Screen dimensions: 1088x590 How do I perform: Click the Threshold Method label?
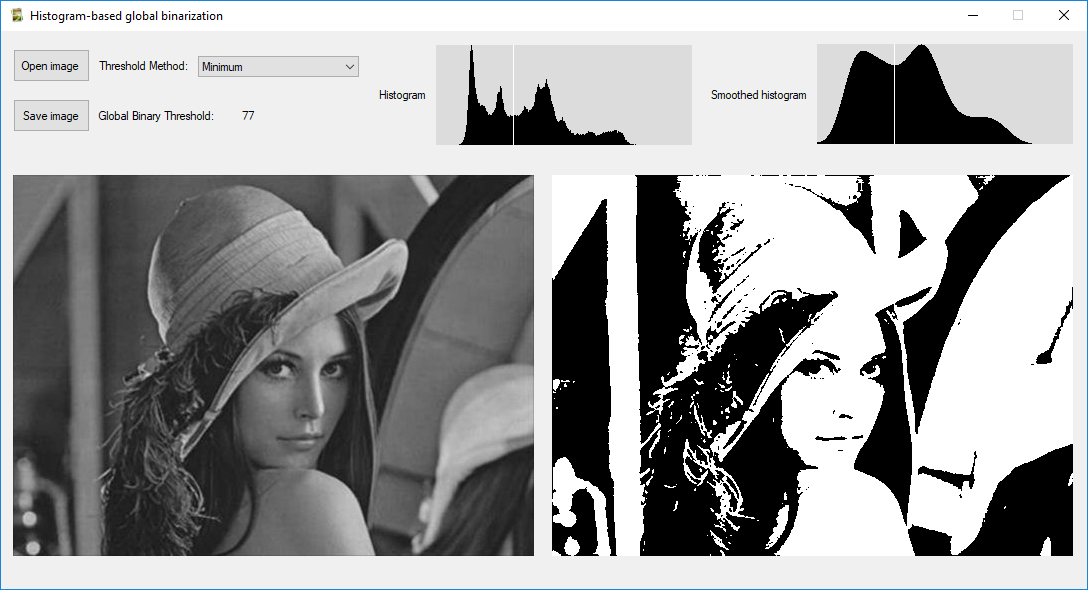[144, 66]
